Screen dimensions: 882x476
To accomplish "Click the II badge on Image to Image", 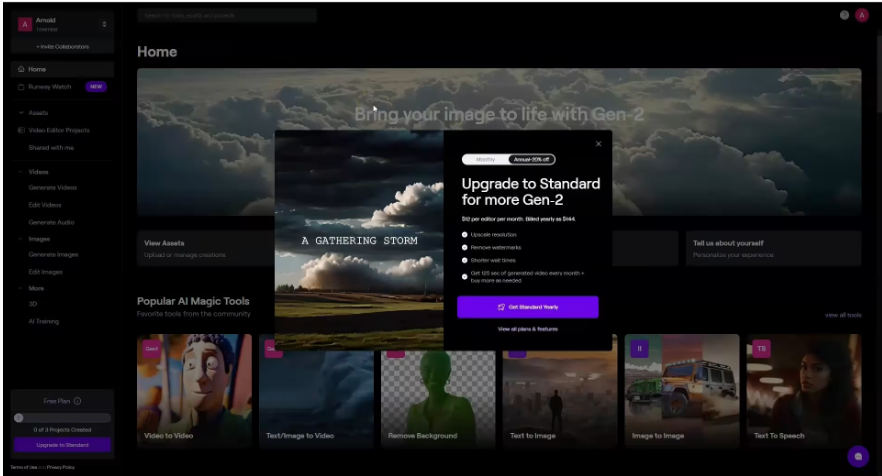I will (x=639, y=349).
